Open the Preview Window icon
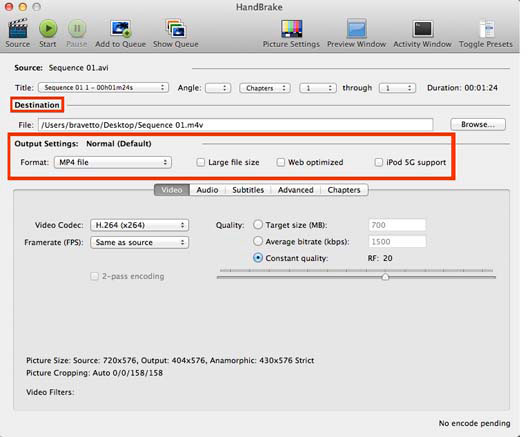Viewport: 530px width, 437px height. click(357, 28)
